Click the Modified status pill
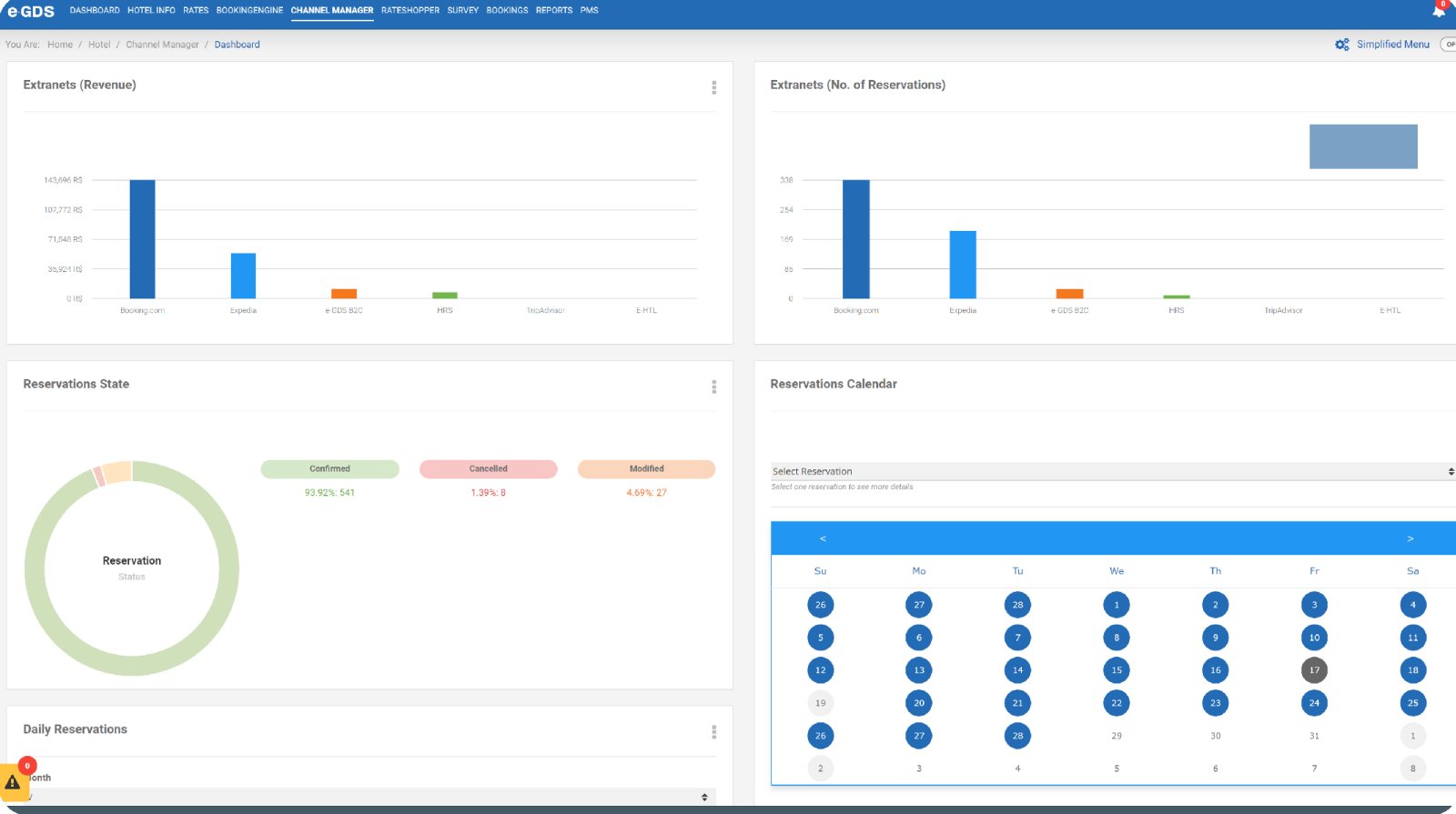 pyautogui.click(x=647, y=469)
